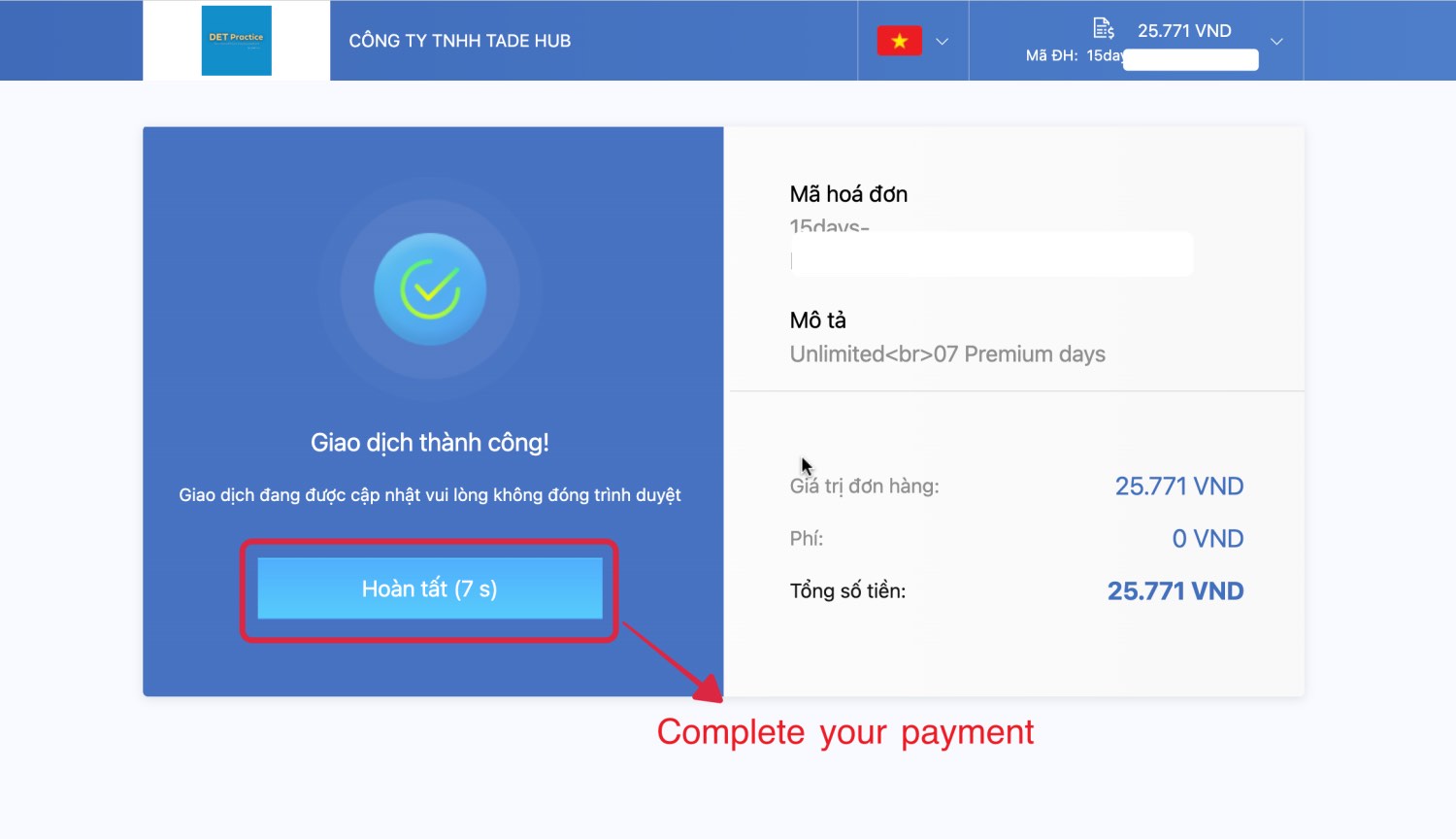Click the green checkmark success icon
Viewport: 1456px width, 839px height.
point(430,288)
